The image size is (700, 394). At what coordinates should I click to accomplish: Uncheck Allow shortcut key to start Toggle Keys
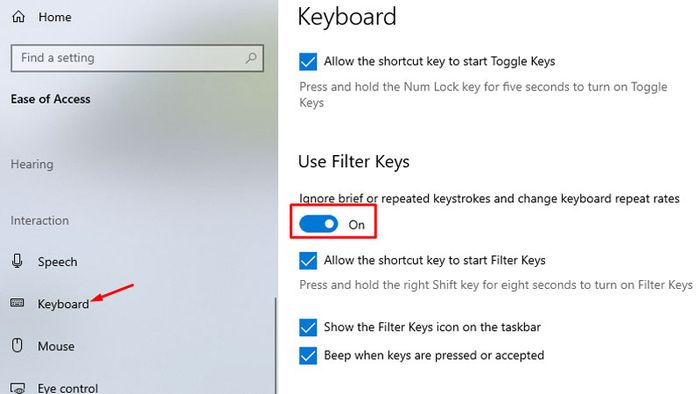coord(308,62)
